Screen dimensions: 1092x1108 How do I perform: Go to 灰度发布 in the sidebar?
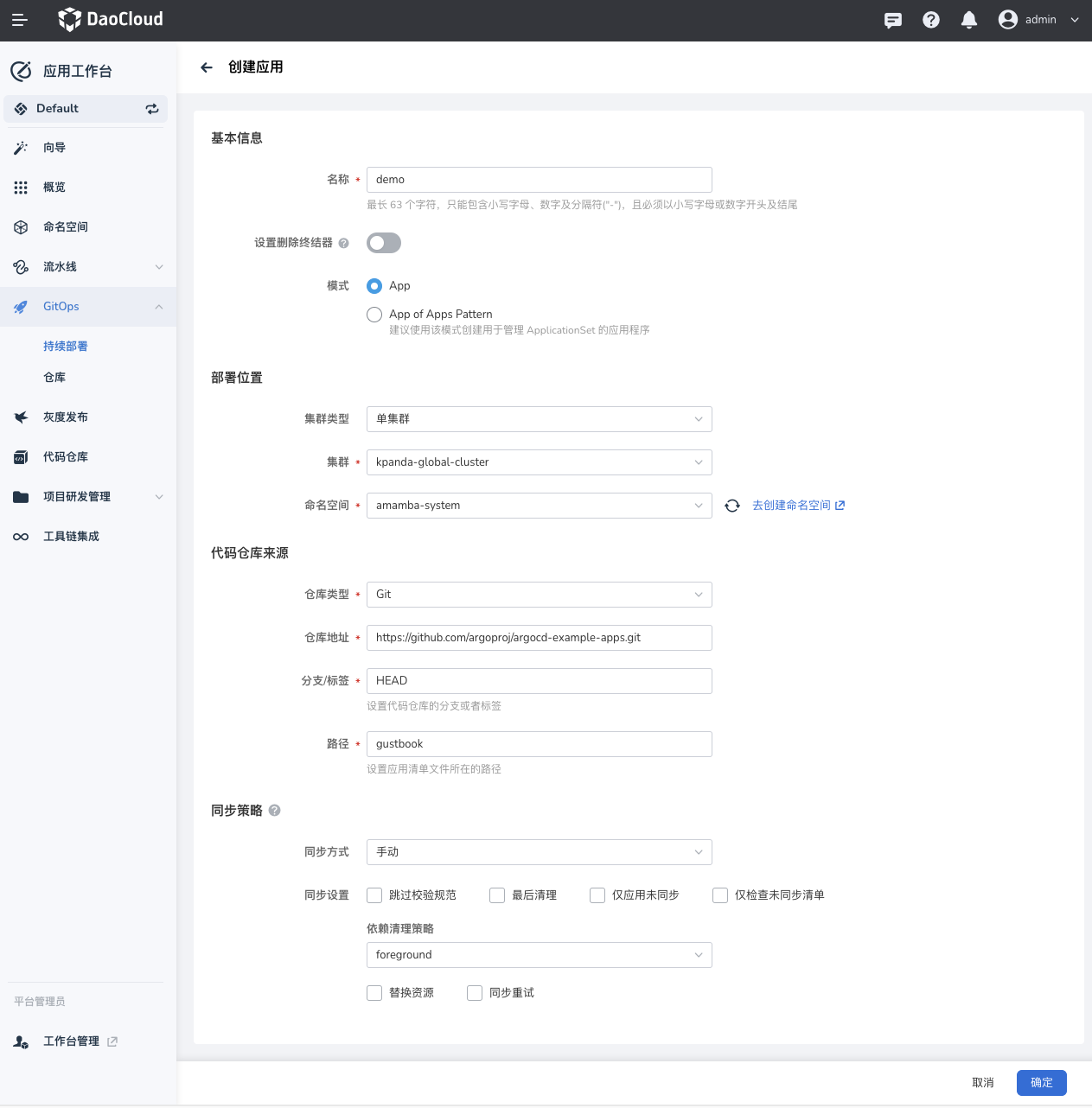(x=66, y=417)
